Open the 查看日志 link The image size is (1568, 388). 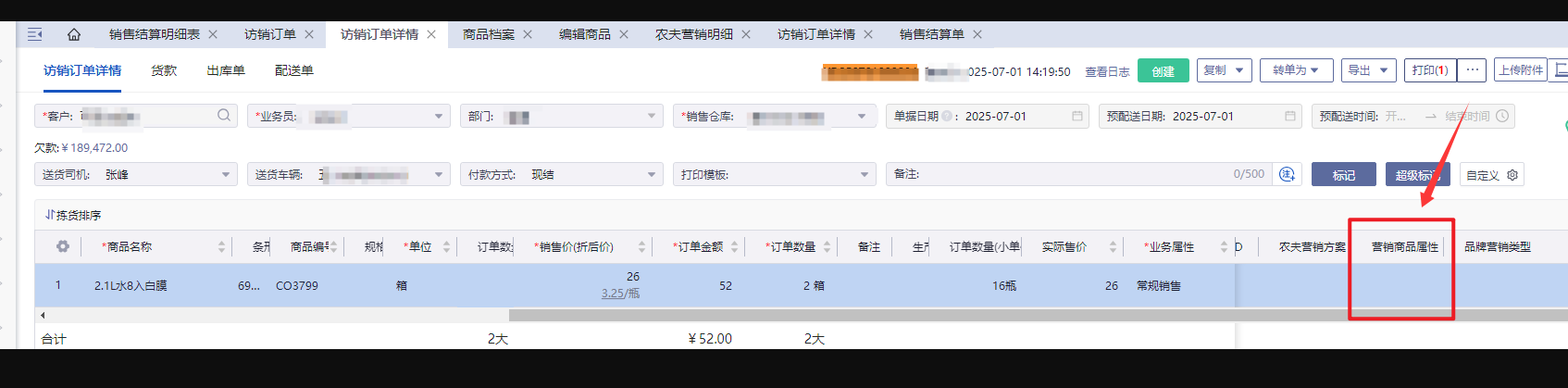point(1107,71)
